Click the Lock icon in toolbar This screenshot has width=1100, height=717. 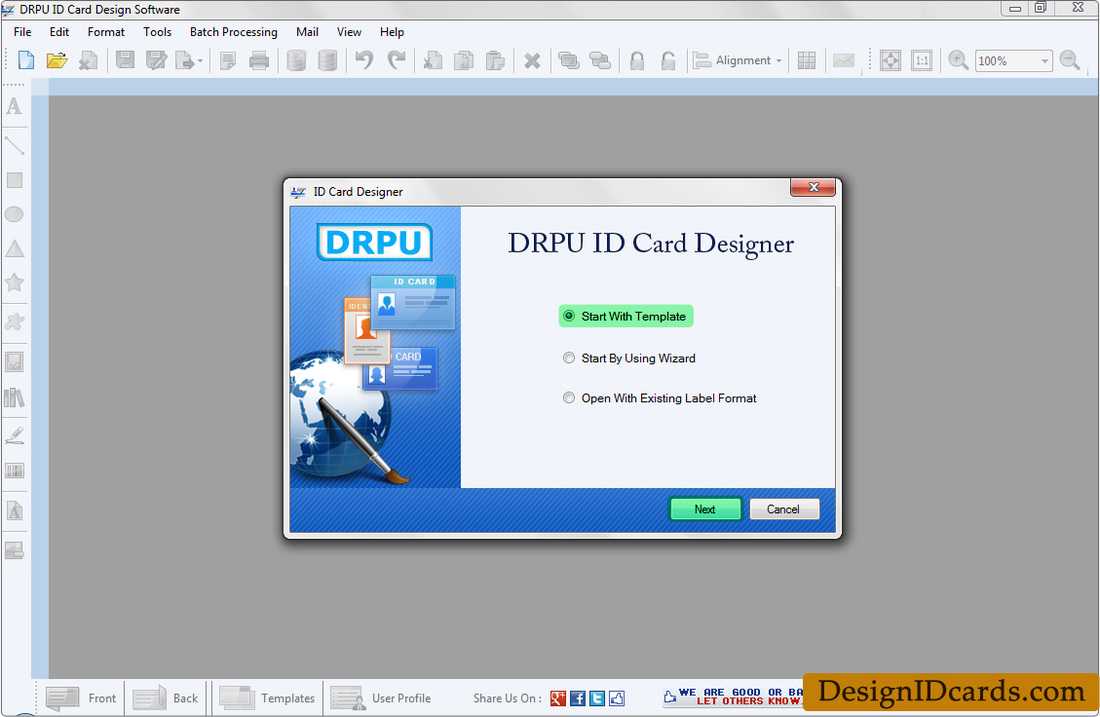point(637,61)
